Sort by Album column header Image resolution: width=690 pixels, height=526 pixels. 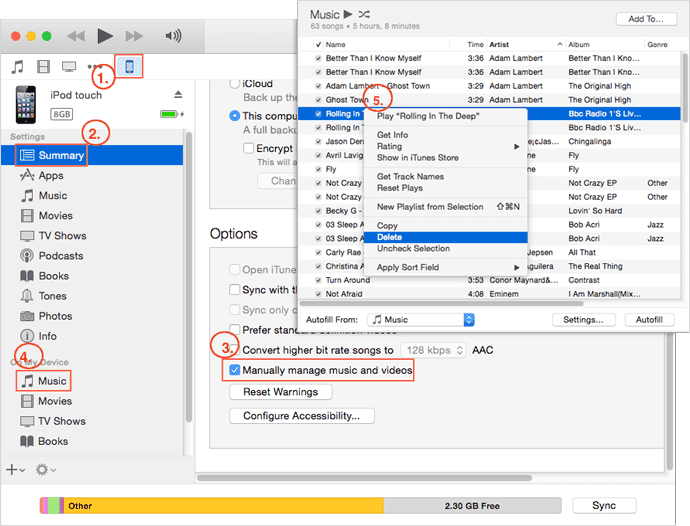[x=604, y=44]
